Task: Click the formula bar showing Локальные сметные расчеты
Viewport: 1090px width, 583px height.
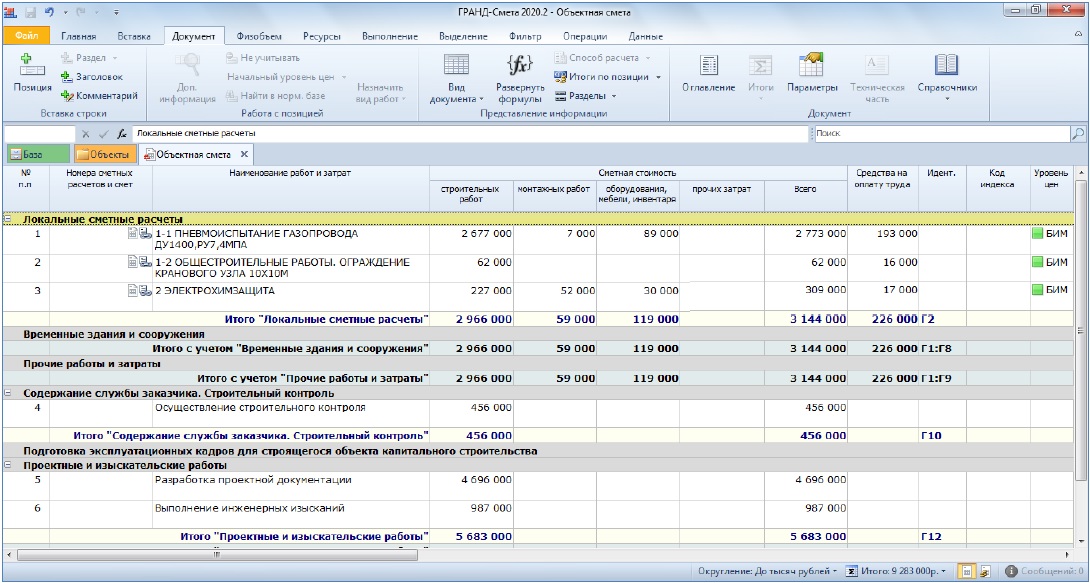Action: click(x=470, y=133)
